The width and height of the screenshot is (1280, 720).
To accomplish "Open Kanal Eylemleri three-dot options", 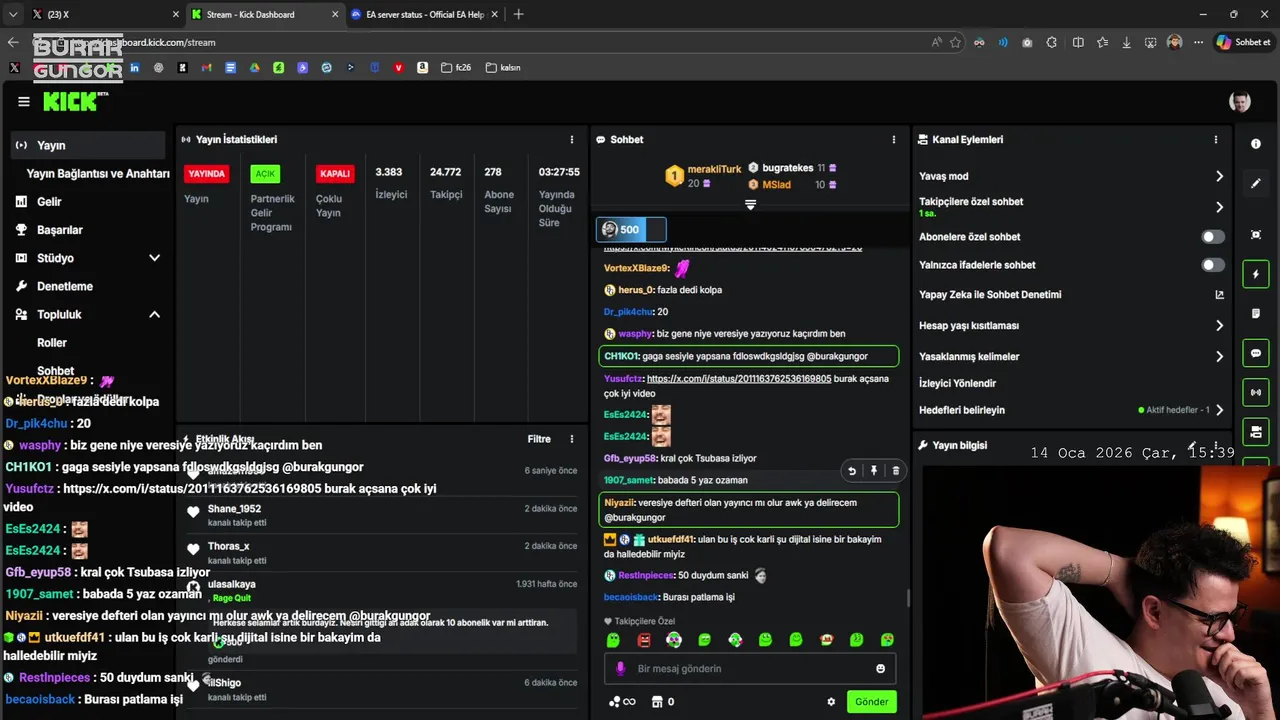I will (1216, 140).
